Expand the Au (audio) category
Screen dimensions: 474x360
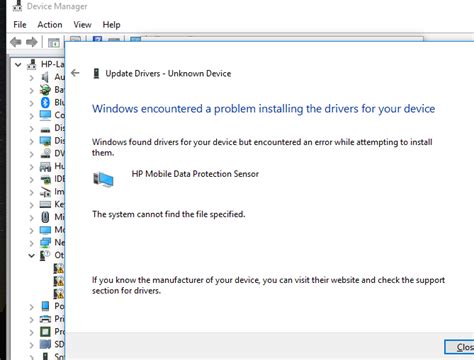[31, 78]
